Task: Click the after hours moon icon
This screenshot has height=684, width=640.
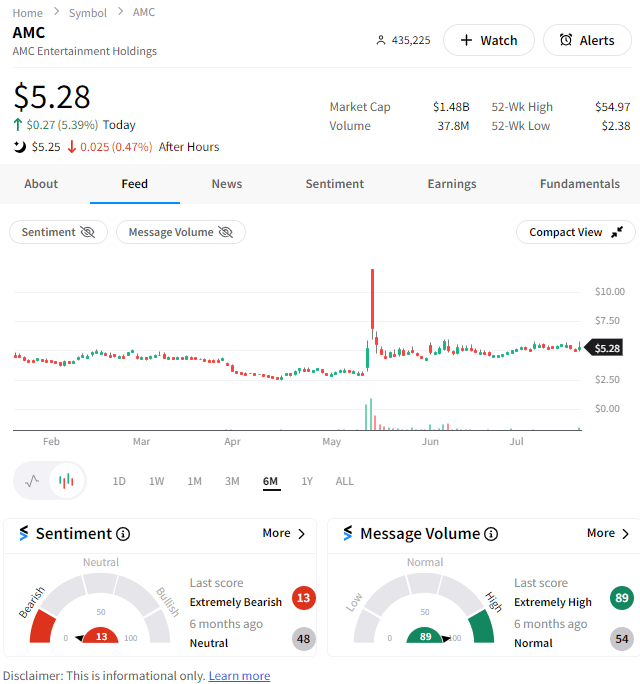Action: (20, 147)
